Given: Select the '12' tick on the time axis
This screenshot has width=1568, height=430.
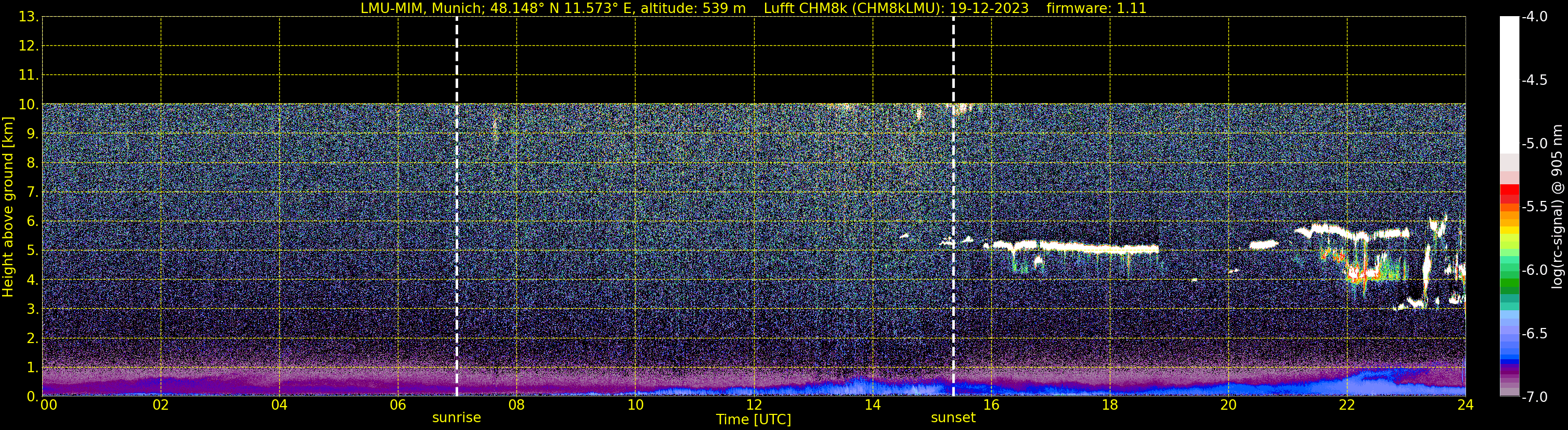Looking at the screenshot, I should tap(754, 405).
